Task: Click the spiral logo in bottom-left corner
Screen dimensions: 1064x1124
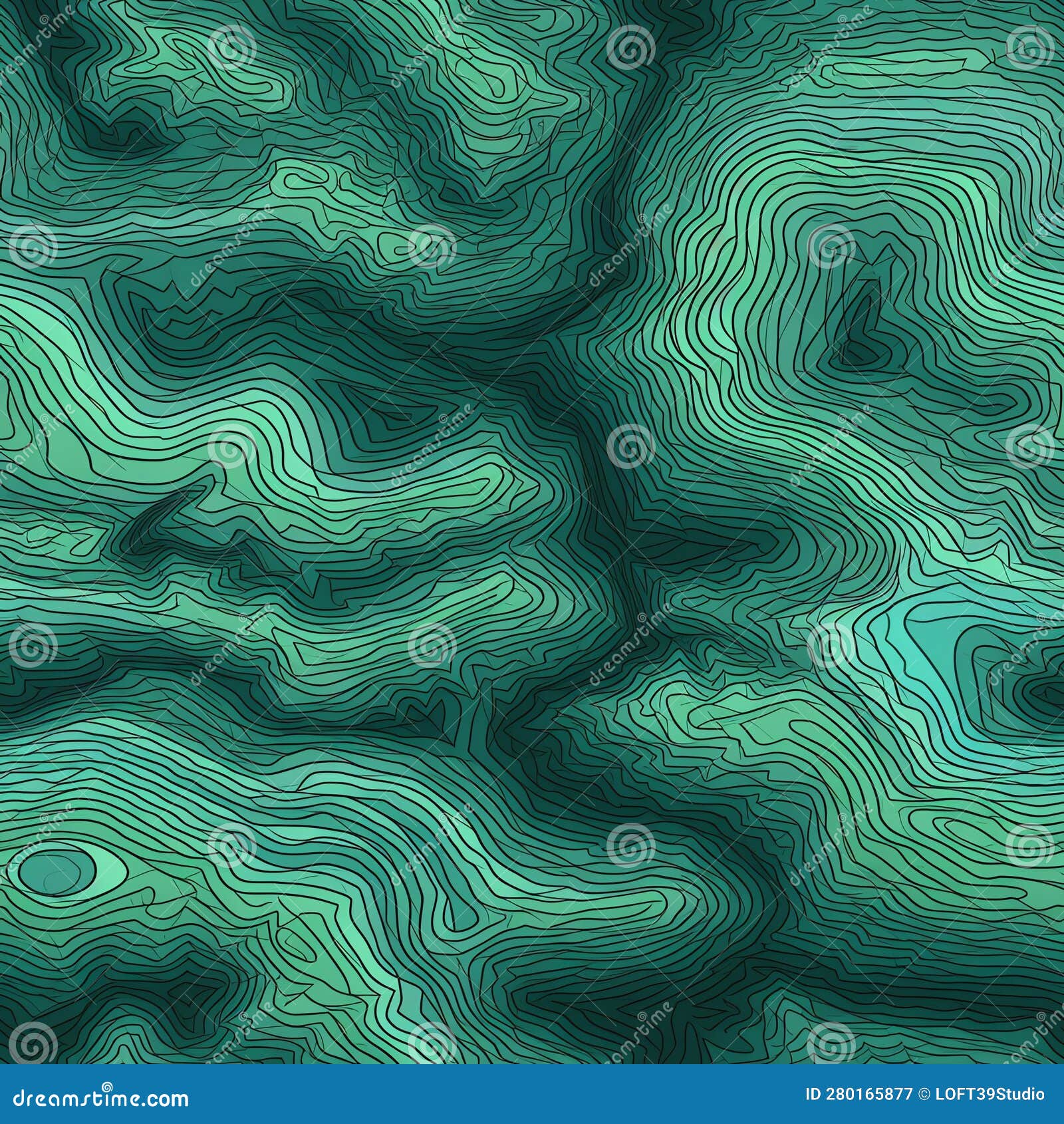Action: [x=32, y=1042]
